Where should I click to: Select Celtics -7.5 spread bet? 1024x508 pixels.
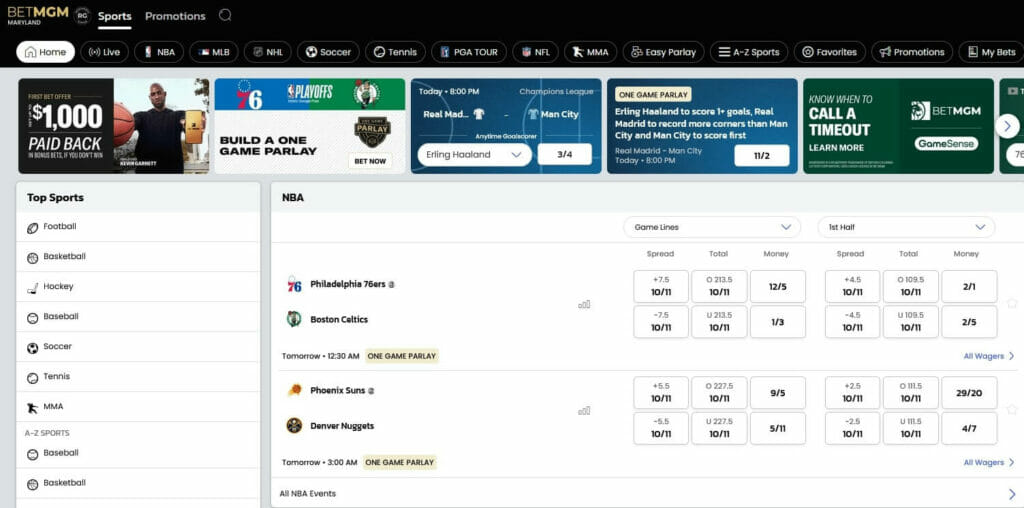pos(661,322)
